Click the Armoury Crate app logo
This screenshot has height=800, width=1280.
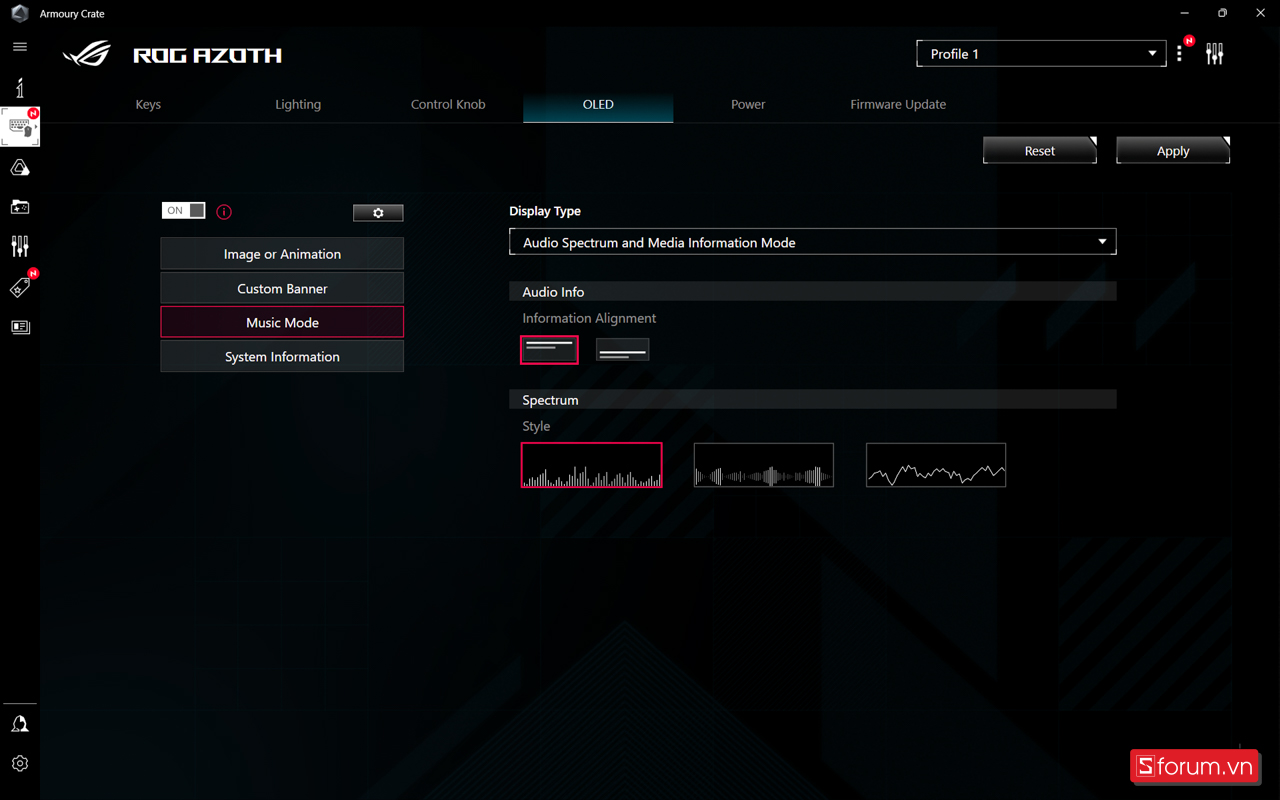point(19,14)
